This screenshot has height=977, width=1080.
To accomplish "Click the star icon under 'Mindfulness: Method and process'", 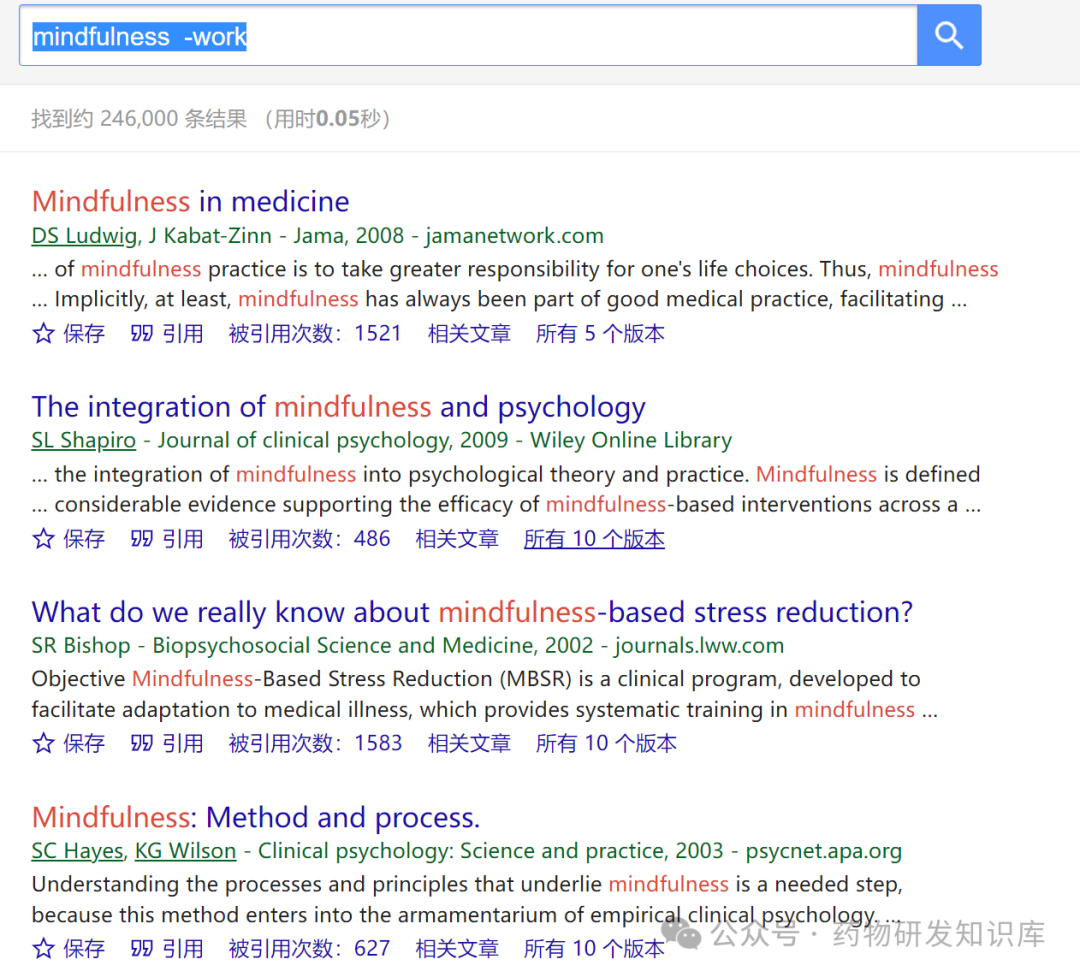I will 41,947.
